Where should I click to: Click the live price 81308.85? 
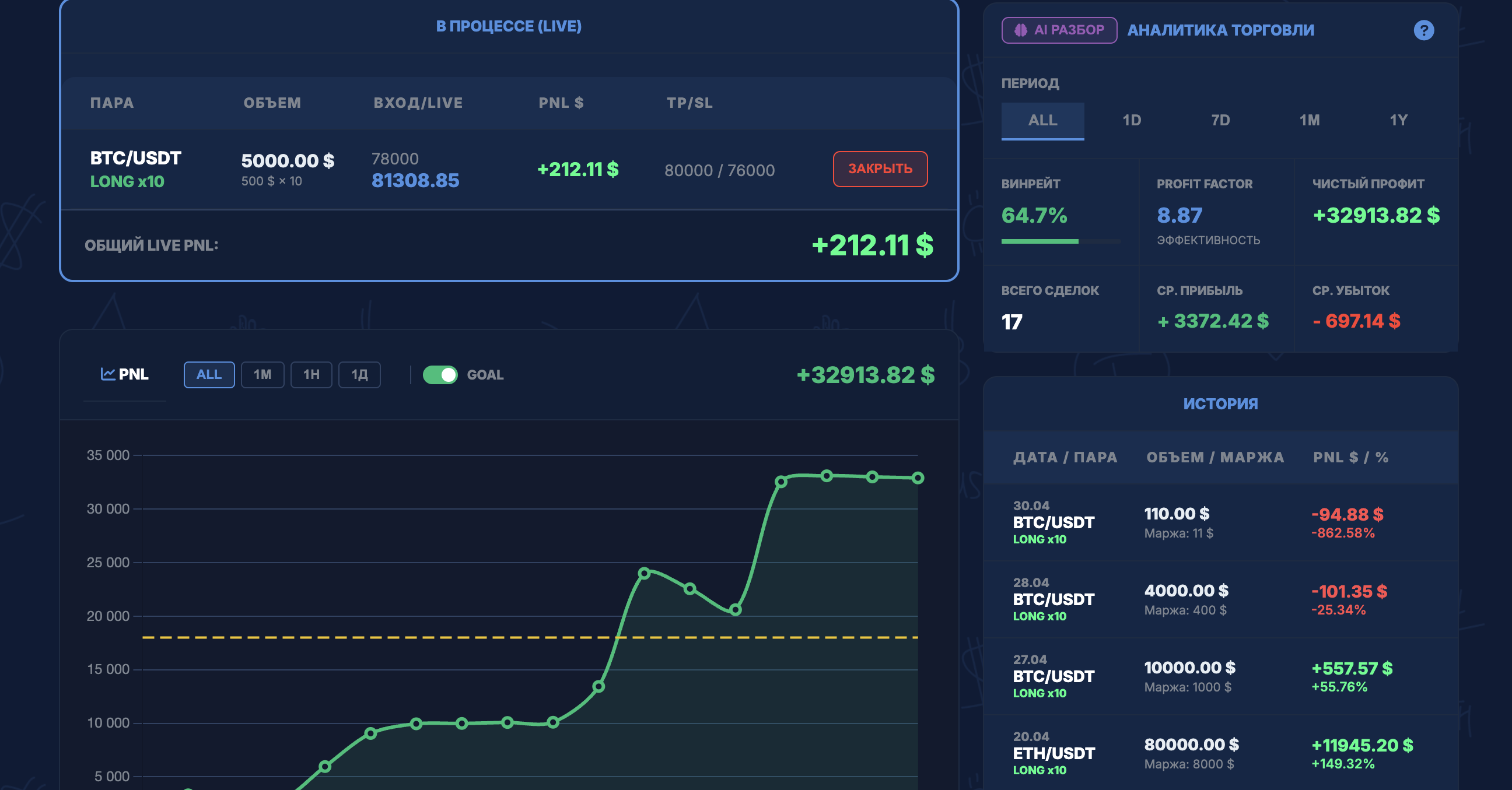(x=415, y=181)
